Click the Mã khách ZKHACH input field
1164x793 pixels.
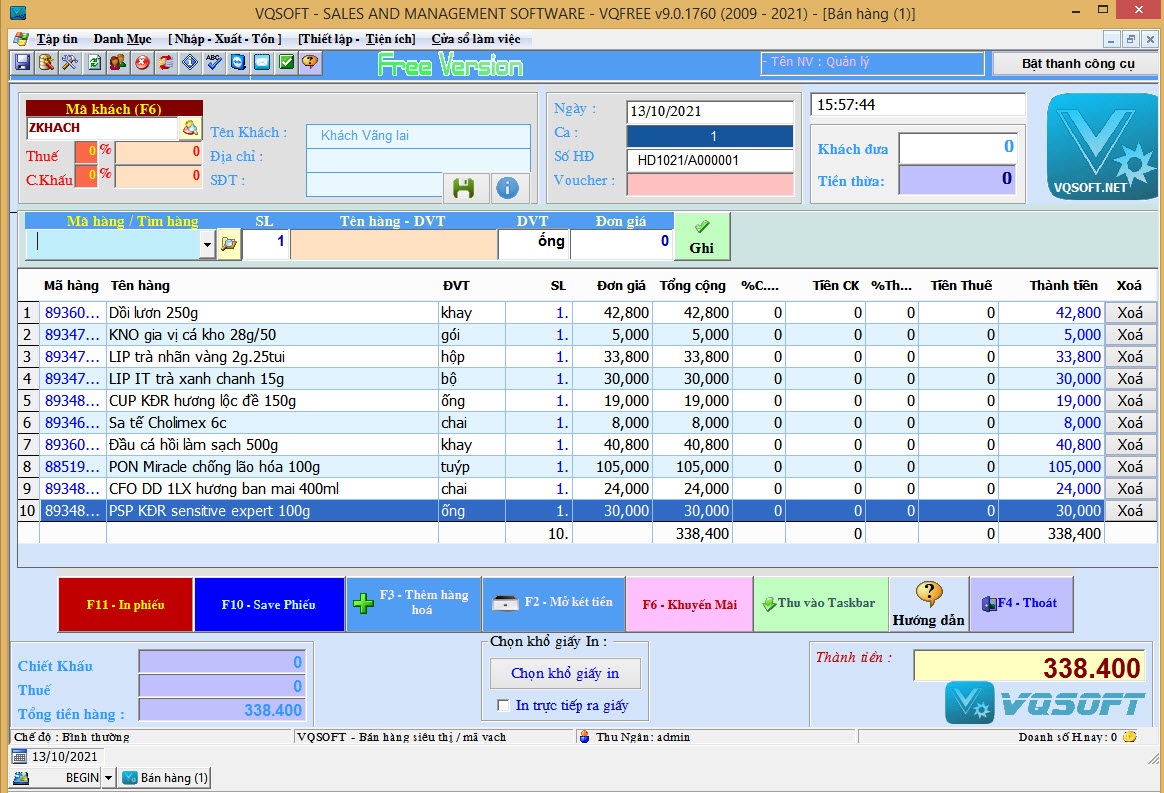pos(102,128)
